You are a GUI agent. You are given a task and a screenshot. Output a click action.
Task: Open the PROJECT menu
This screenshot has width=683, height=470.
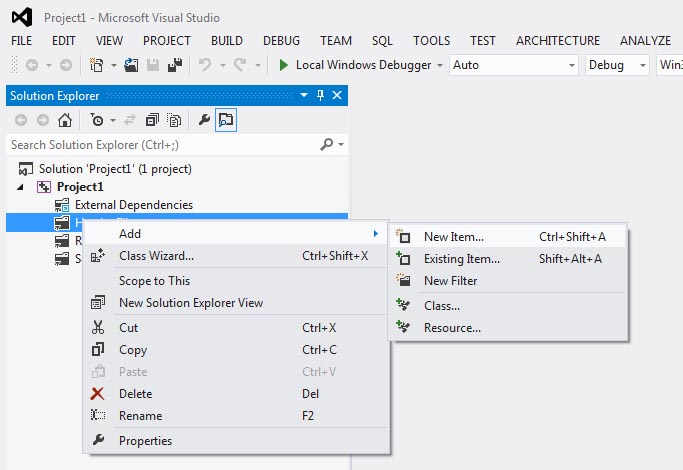tap(167, 41)
